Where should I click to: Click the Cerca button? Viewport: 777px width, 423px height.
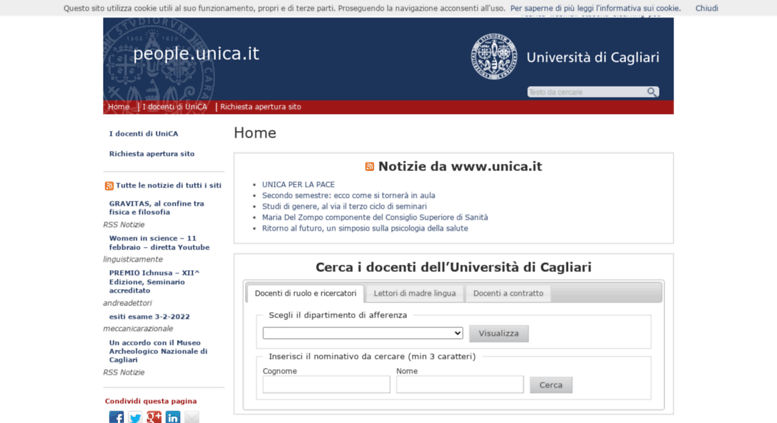coord(551,385)
